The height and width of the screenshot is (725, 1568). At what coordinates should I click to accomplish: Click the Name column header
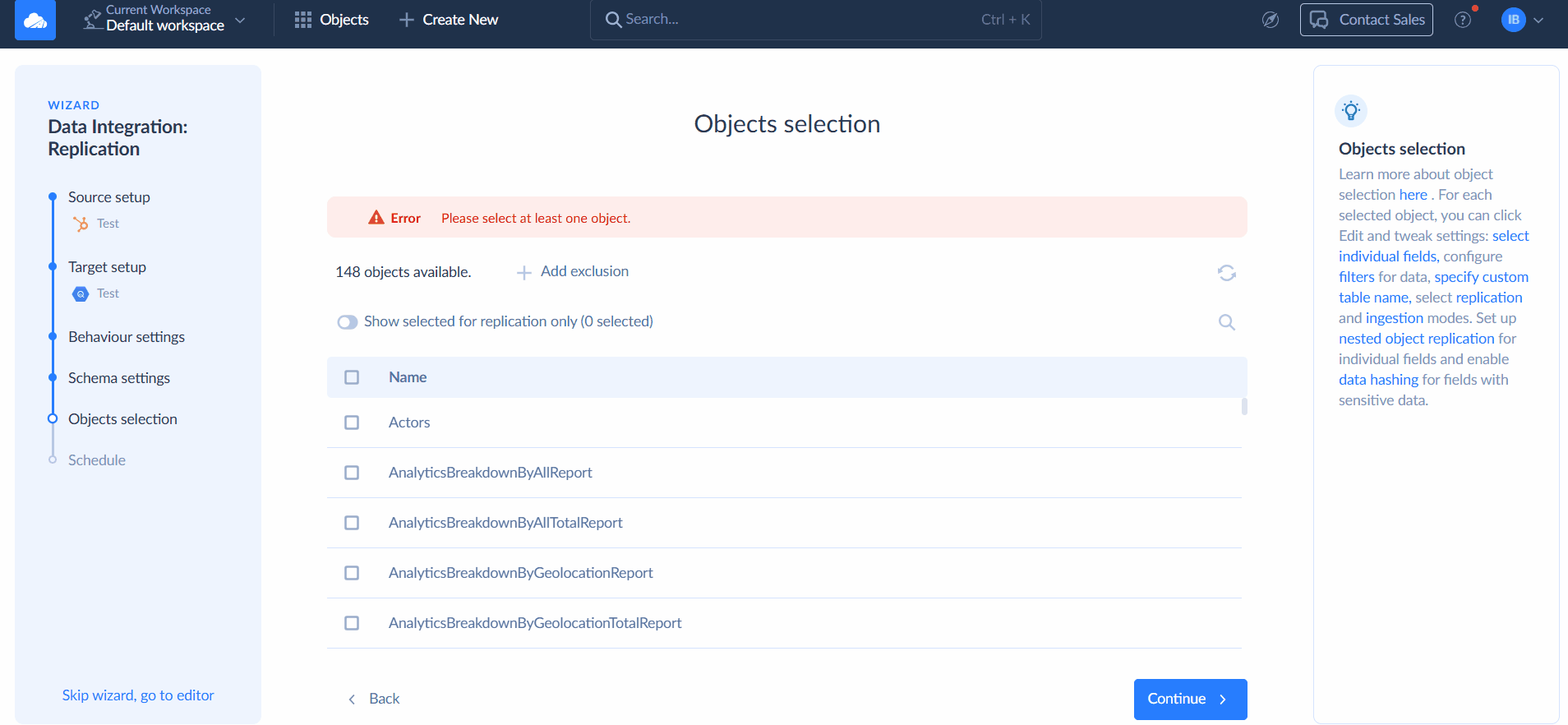[408, 377]
